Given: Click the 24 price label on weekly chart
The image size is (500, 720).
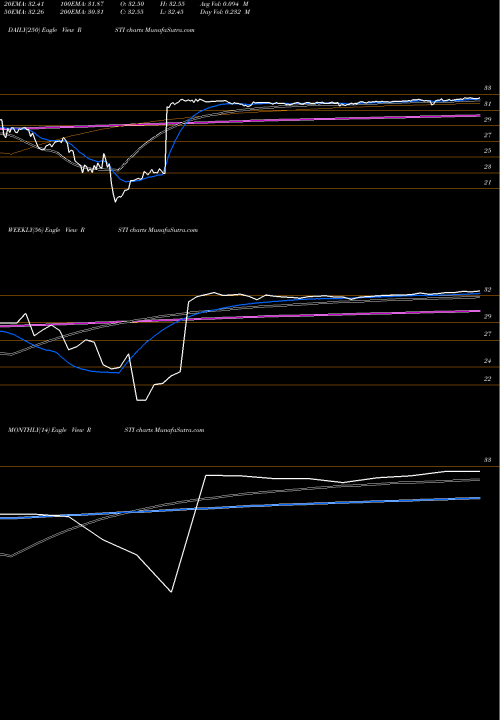Looking at the screenshot, I should tap(488, 361).
